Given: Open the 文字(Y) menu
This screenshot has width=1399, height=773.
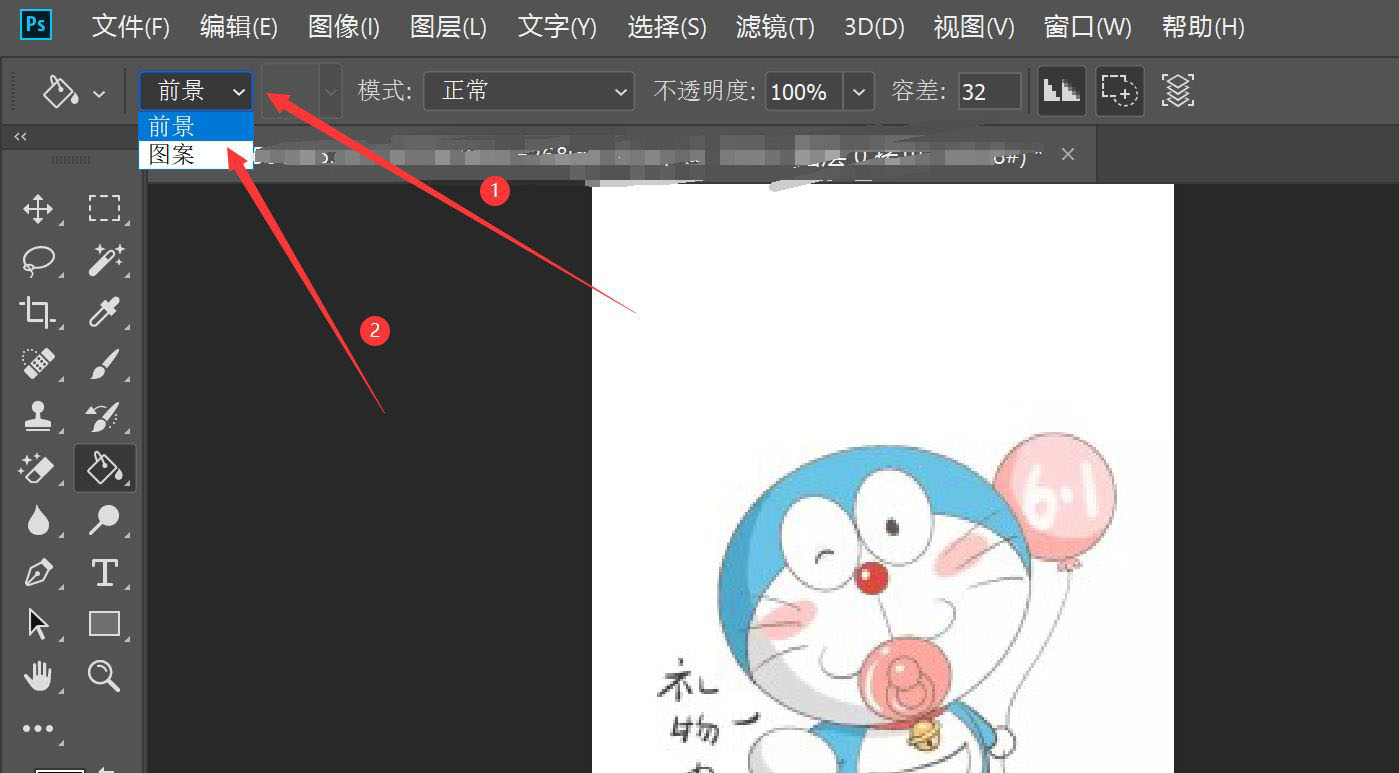Looking at the screenshot, I should pos(557,26).
